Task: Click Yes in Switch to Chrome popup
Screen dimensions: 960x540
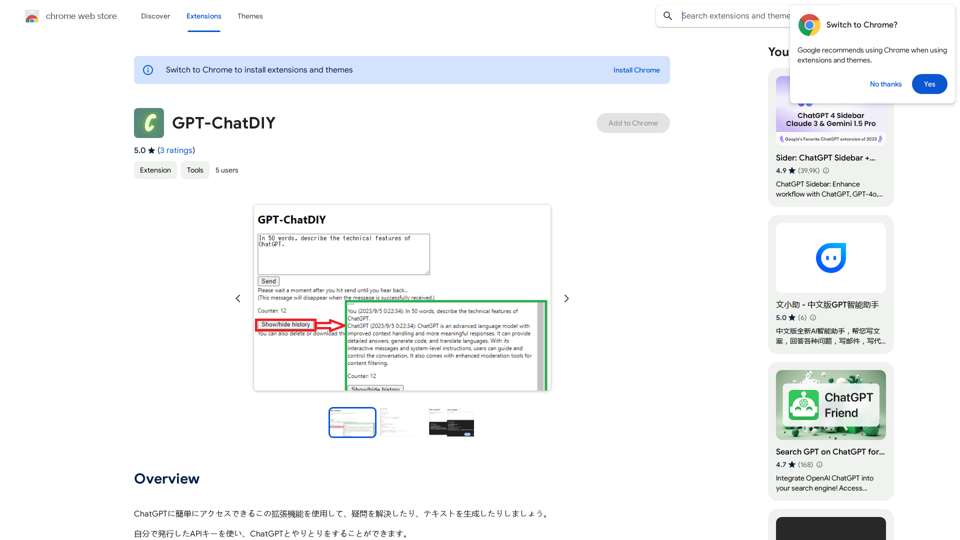Action: (929, 84)
